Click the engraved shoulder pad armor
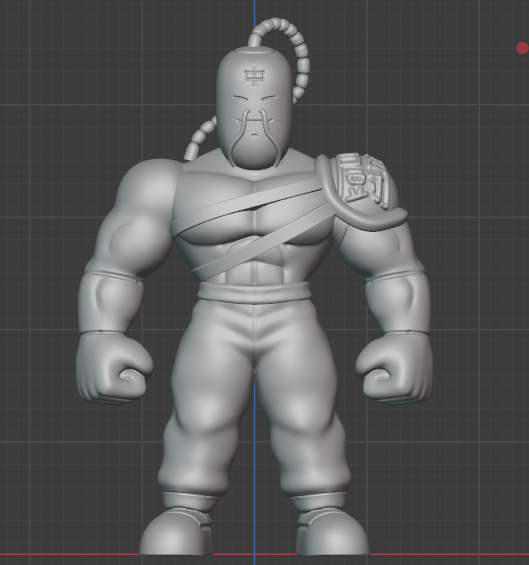Image resolution: width=529 pixels, height=565 pixels. click(362, 191)
